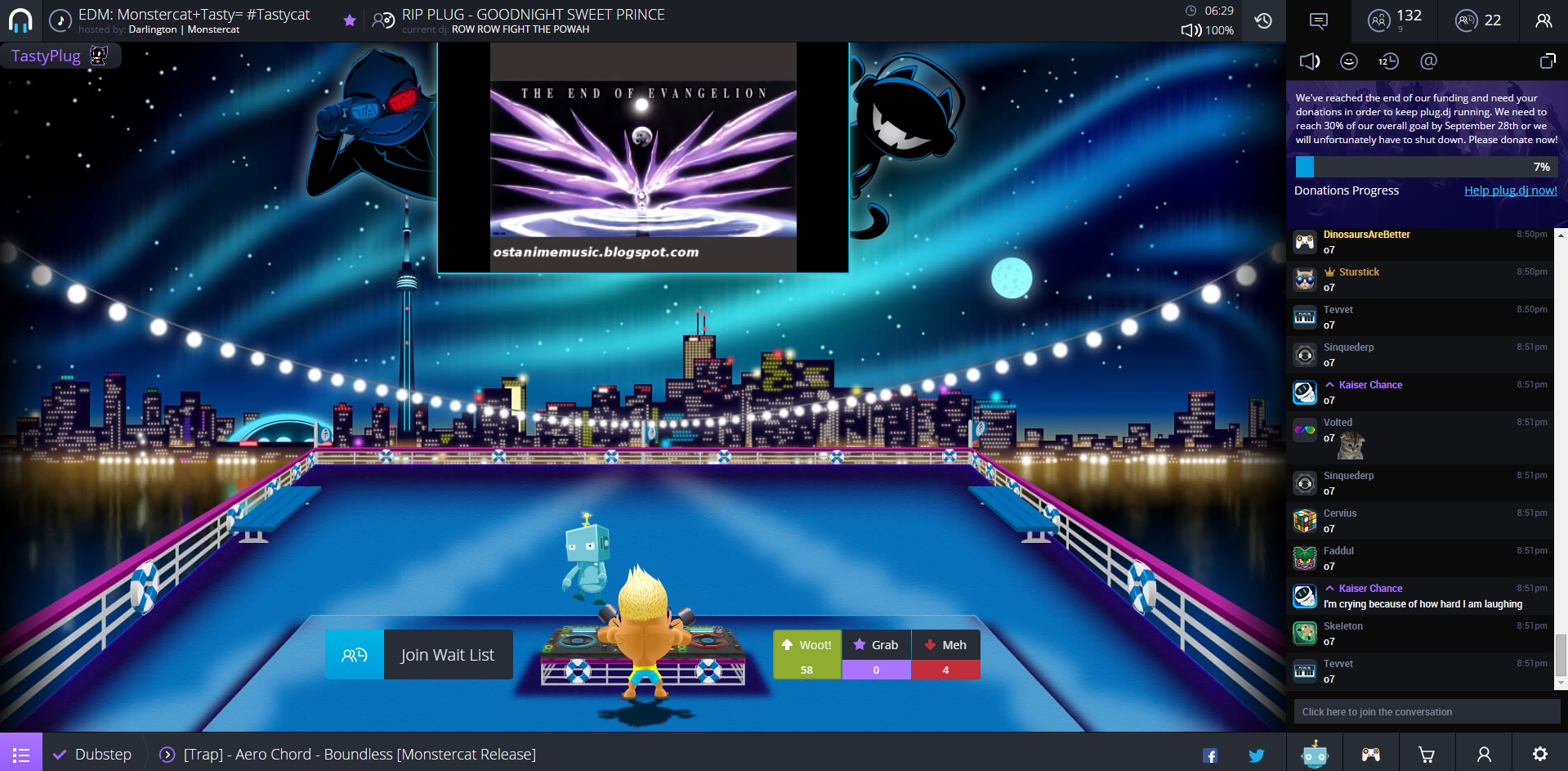The width and height of the screenshot is (1568, 771).
Task: Grab the current song
Action: coord(877,655)
